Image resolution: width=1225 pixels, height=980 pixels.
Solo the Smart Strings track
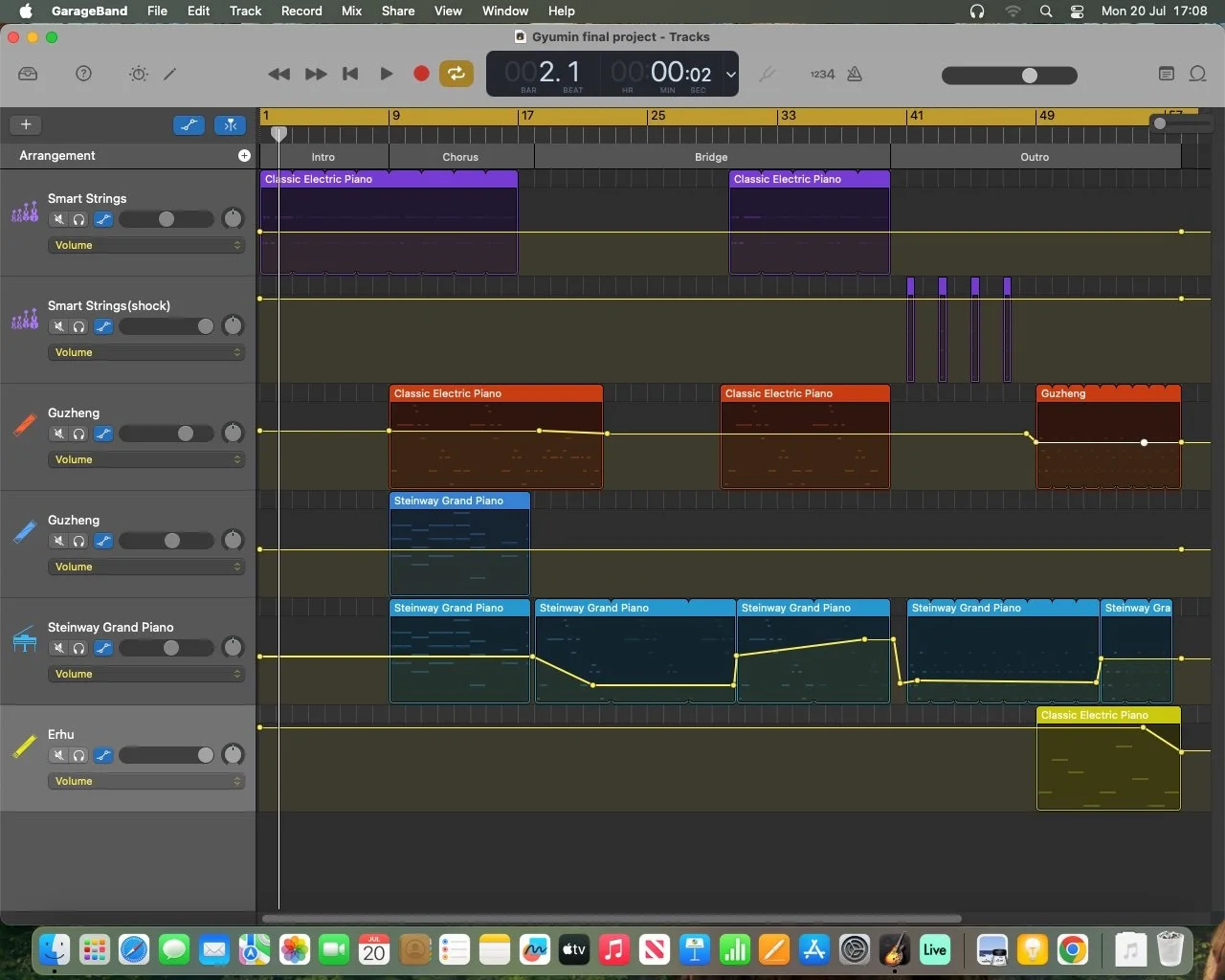(79, 220)
